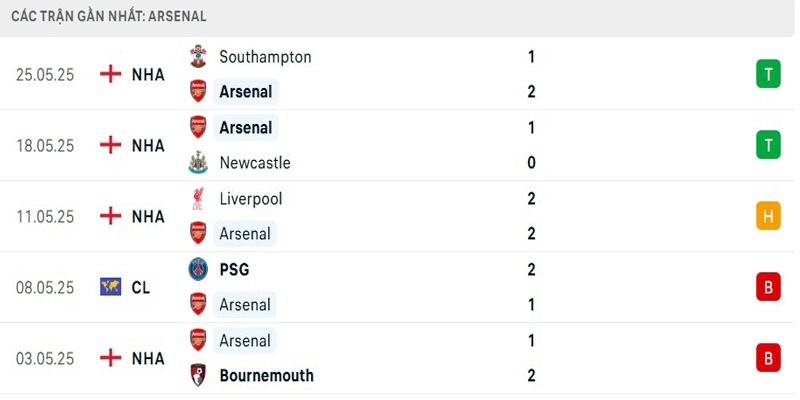Click orange H badge for Liverpool match

click(x=768, y=216)
